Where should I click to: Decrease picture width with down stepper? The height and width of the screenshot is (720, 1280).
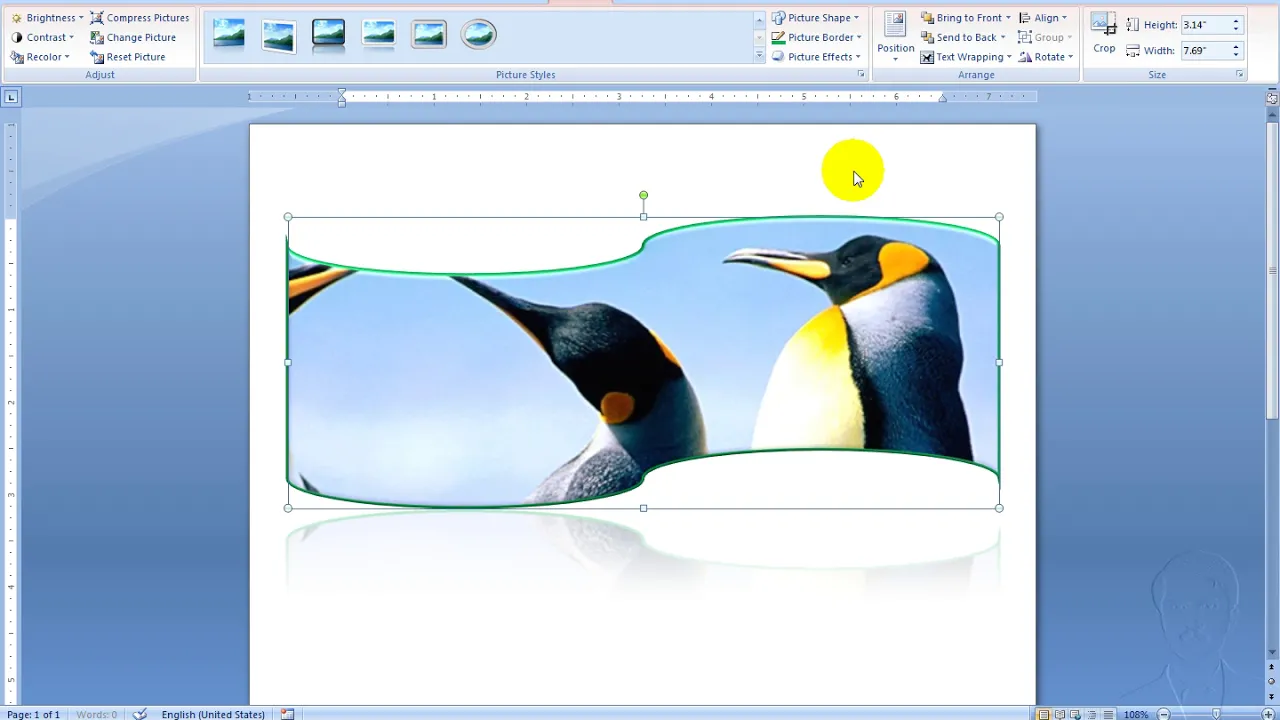1236,54
